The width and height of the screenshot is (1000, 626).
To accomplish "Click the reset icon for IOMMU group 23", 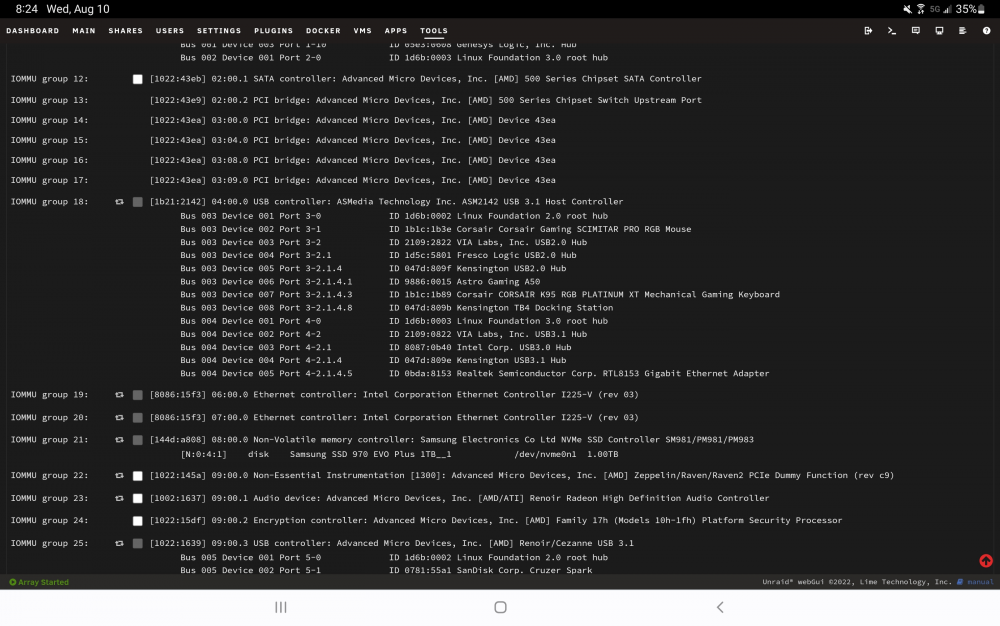I will (x=119, y=499).
